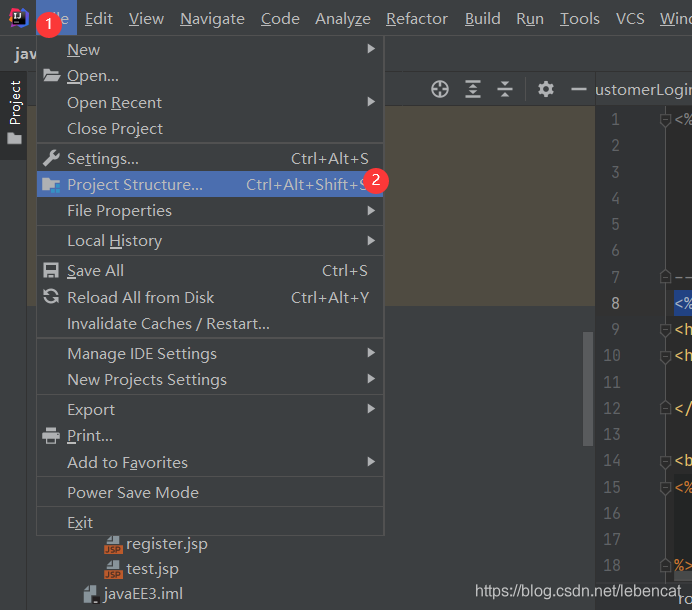Image resolution: width=692 pixels, height=610 pixels.
Task: Toggle code fold marker on line 12
Action: pyautogui.click(x=666, y=408)
